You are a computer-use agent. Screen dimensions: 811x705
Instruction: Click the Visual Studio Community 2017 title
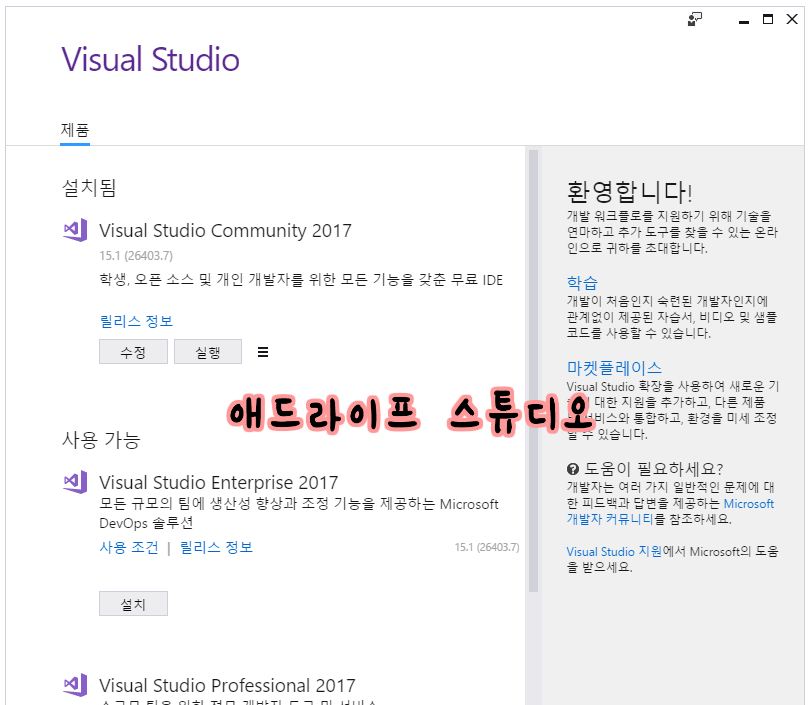[225, 231]
